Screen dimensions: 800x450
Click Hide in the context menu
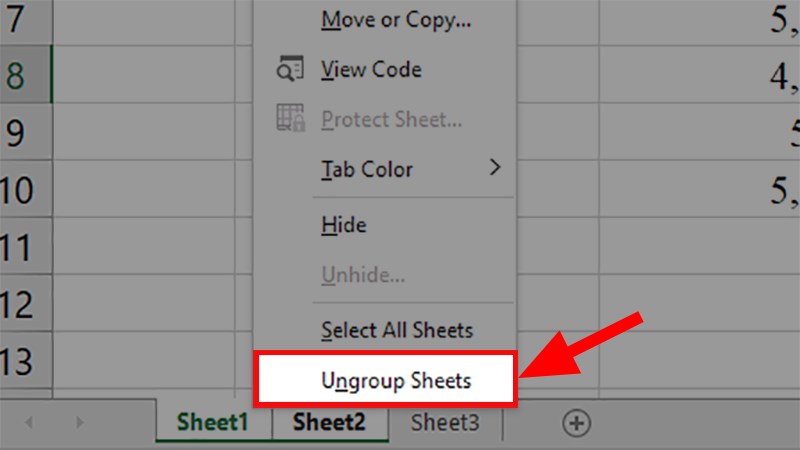click(x=344, y=225)
